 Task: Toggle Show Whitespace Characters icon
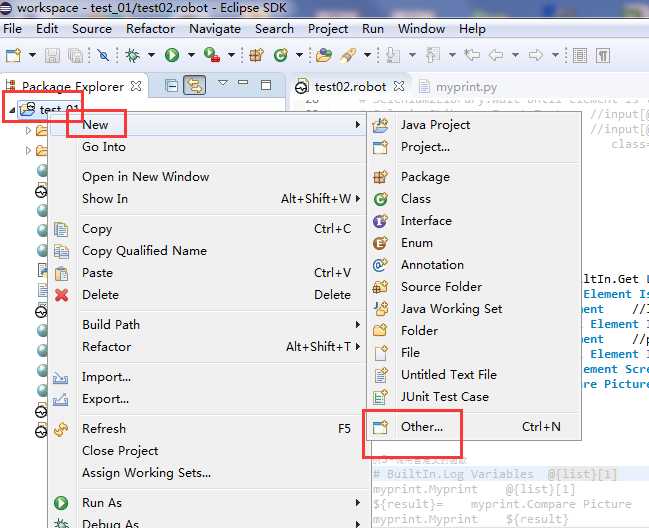(x=603, y=55)
